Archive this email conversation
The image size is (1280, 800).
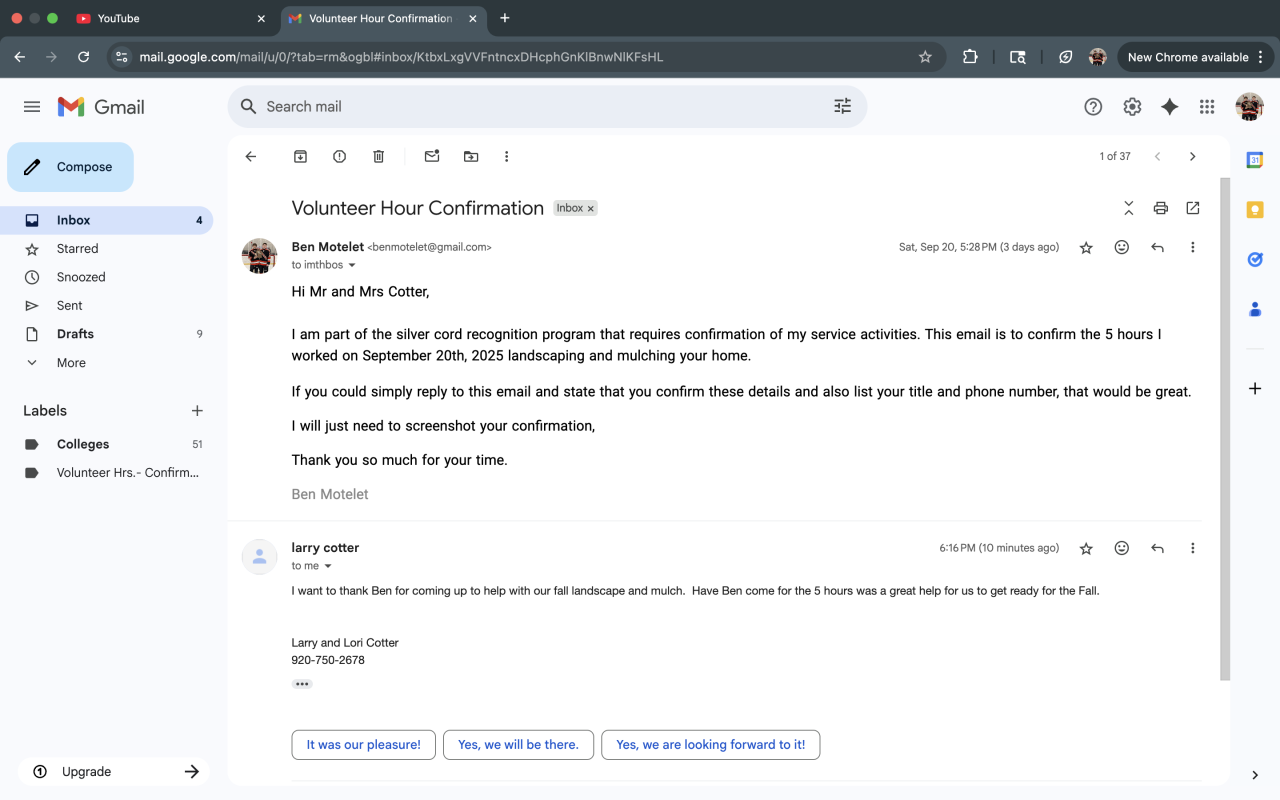[300, 156]
